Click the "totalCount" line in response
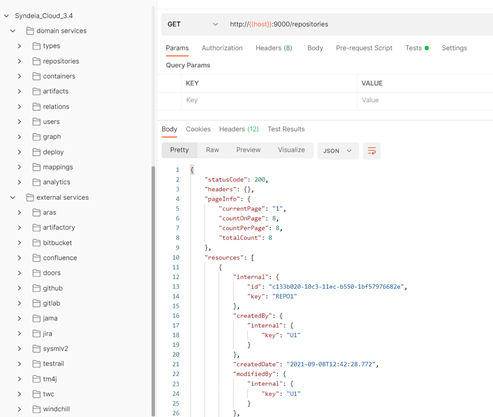 [245, 238]
